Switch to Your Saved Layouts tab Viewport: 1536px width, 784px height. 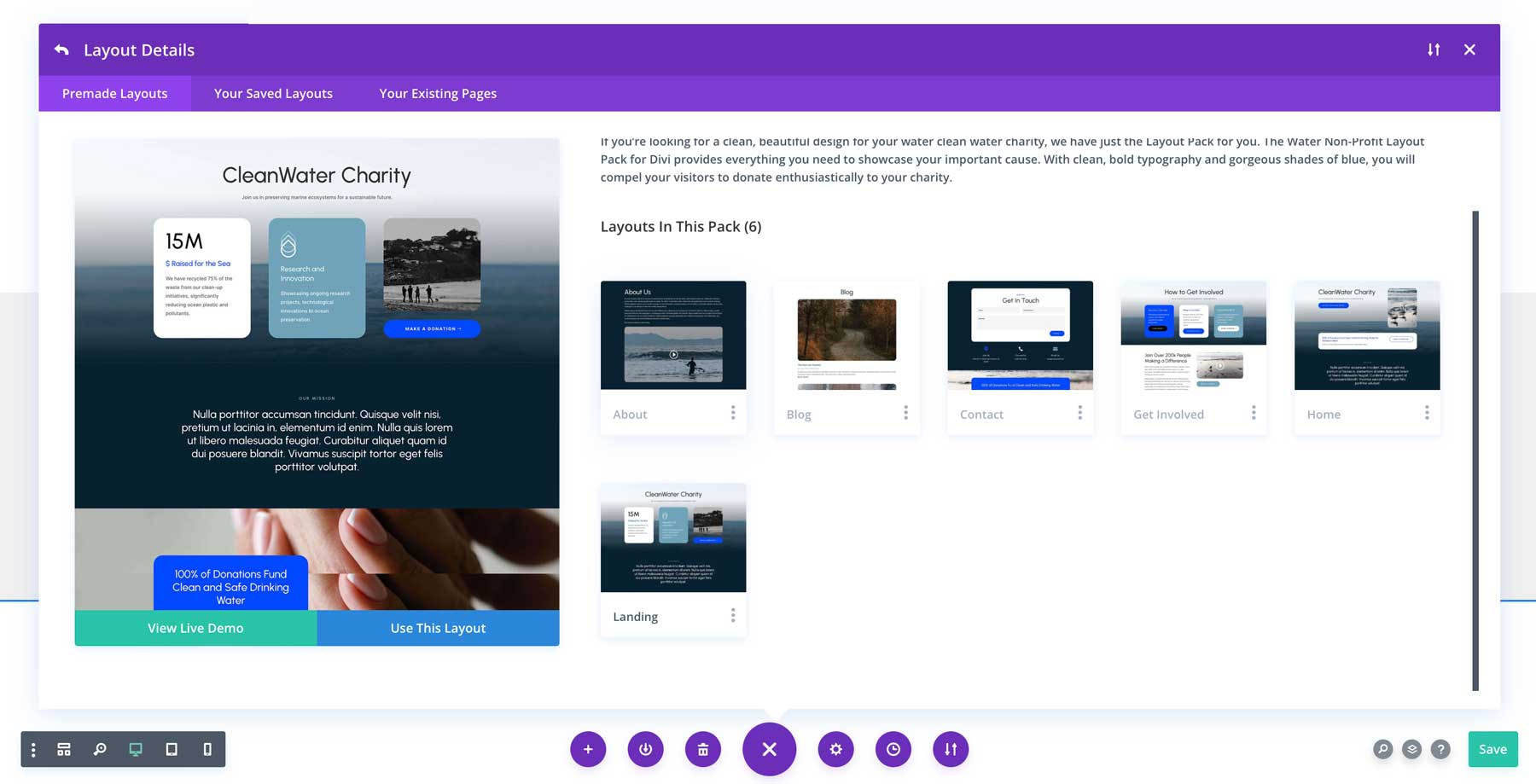click(x=273, y=94)
